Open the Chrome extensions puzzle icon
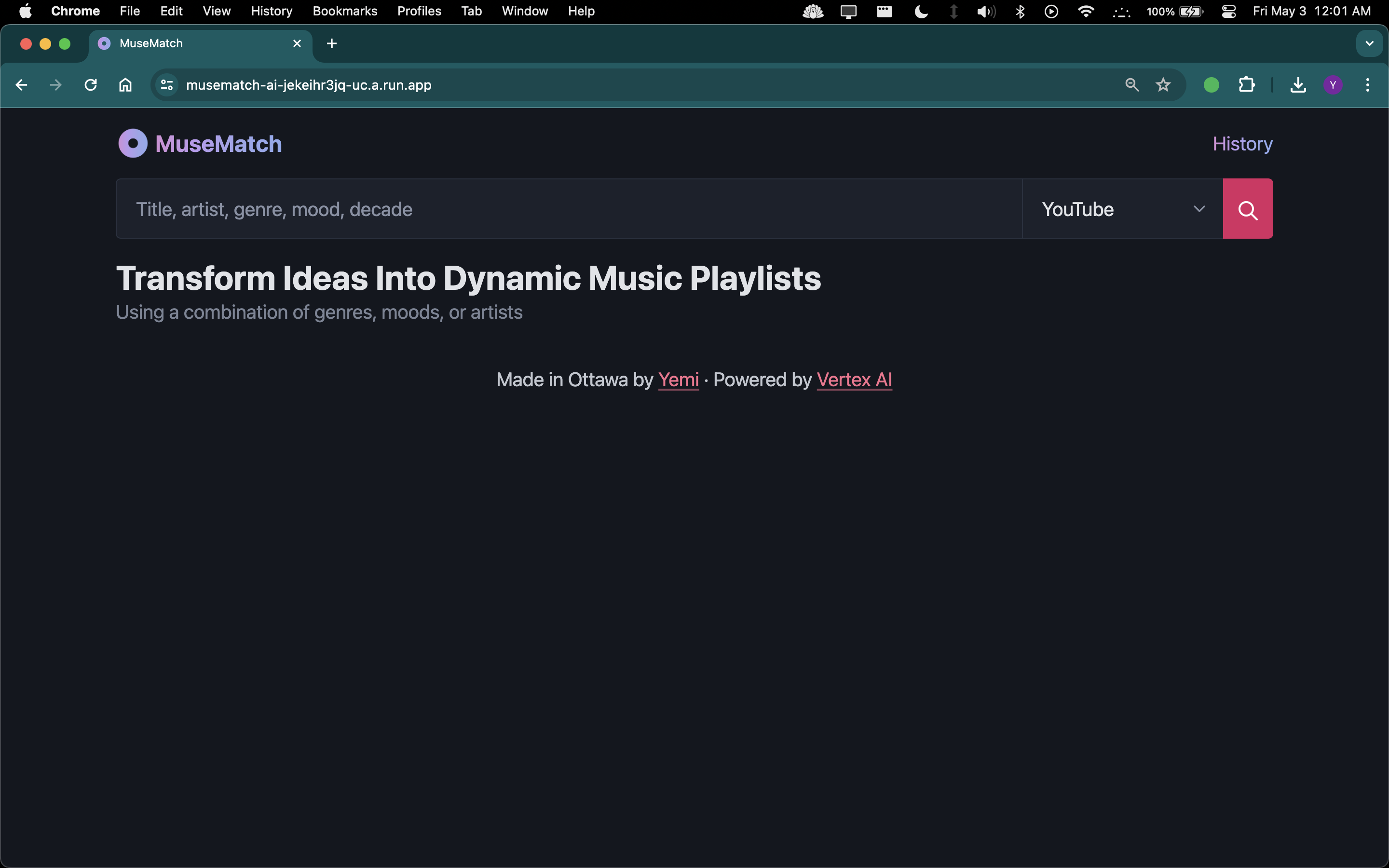 click(1246, 85)
